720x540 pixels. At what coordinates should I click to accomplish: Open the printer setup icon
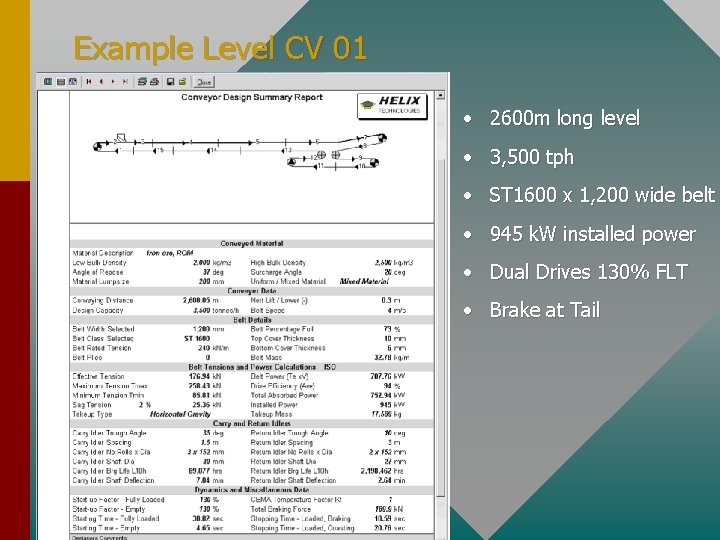click(142, 82)
